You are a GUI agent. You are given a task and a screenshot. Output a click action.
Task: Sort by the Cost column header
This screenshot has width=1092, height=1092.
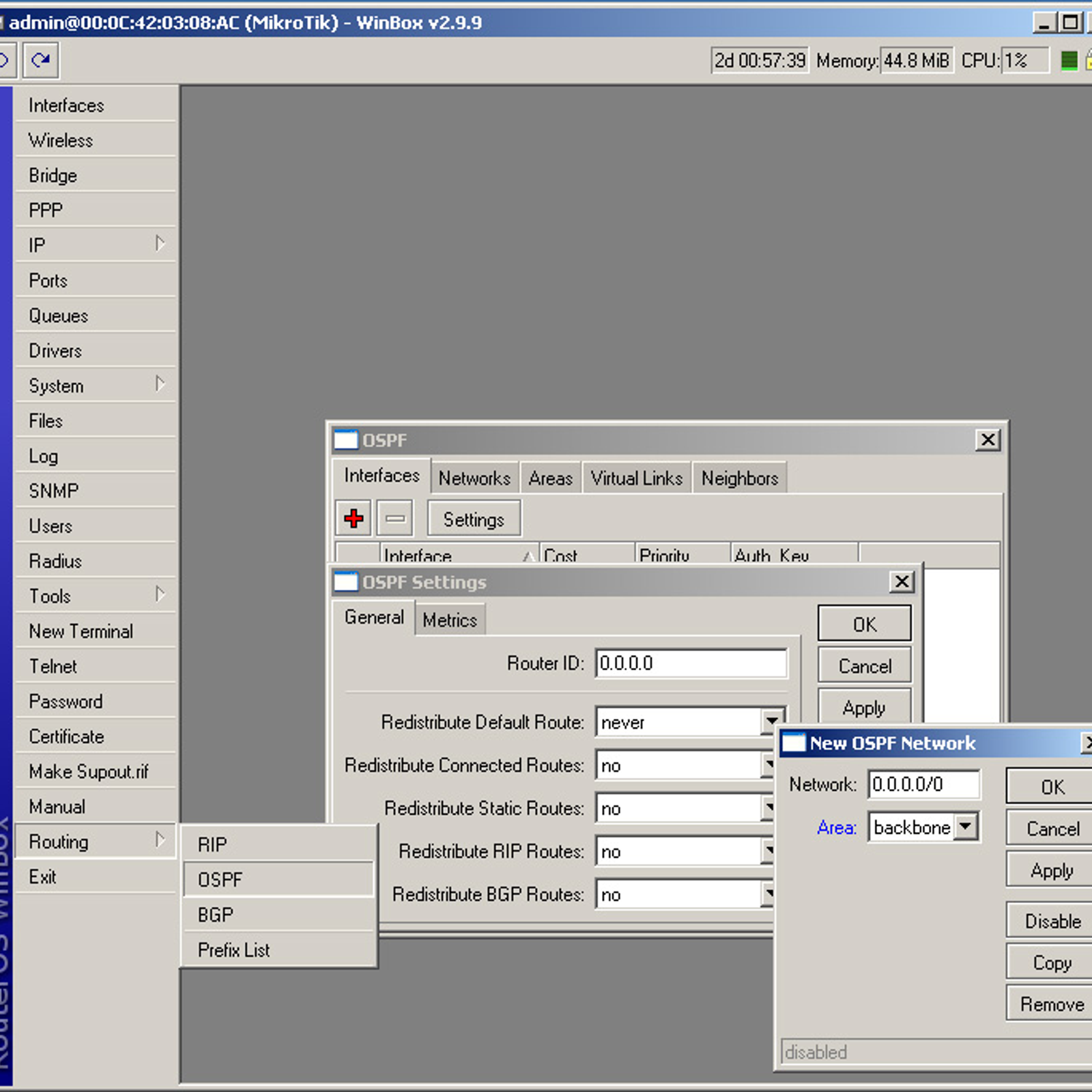[587, 555]
